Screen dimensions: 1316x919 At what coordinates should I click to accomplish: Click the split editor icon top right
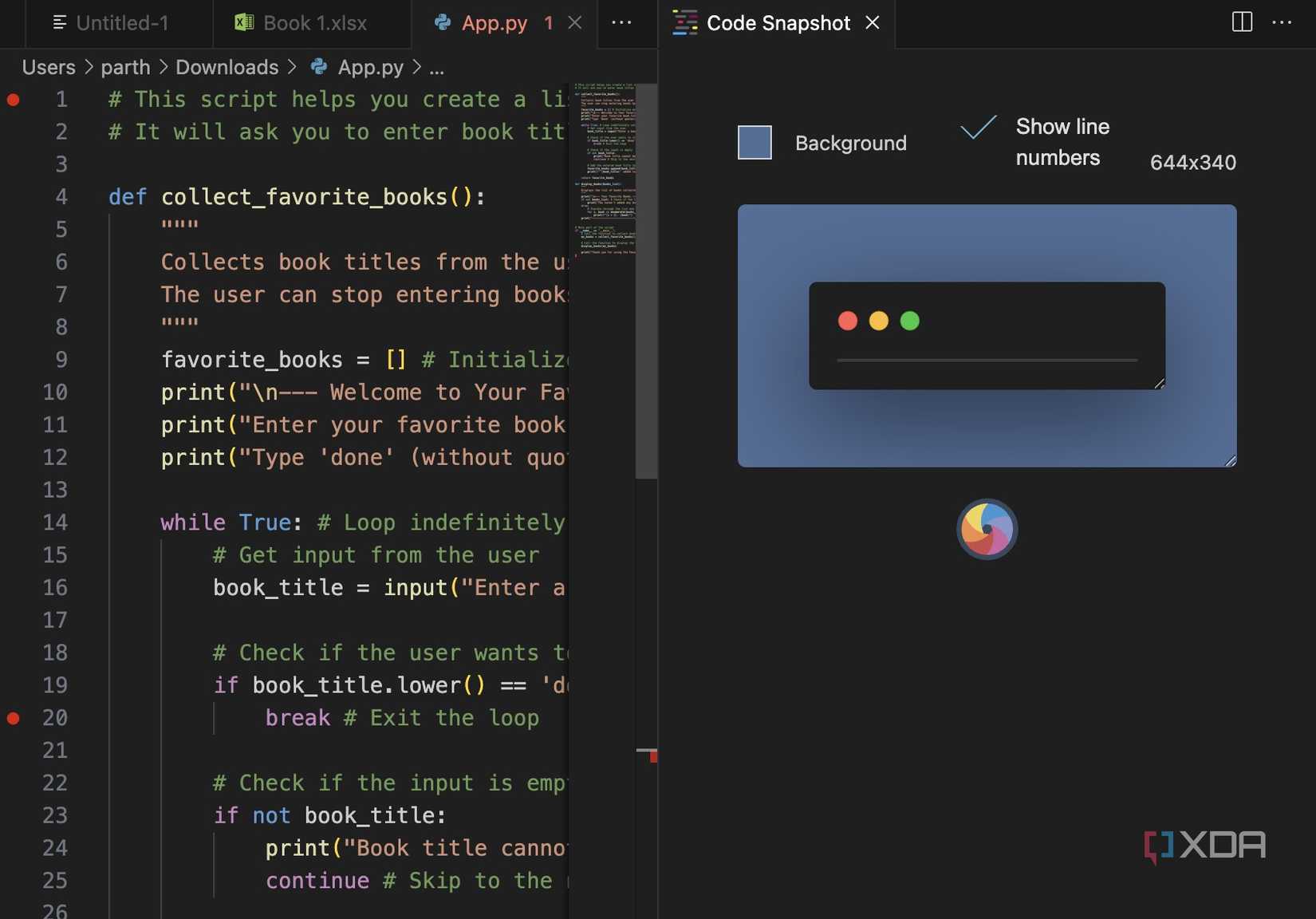click(x=1241, y=22)
